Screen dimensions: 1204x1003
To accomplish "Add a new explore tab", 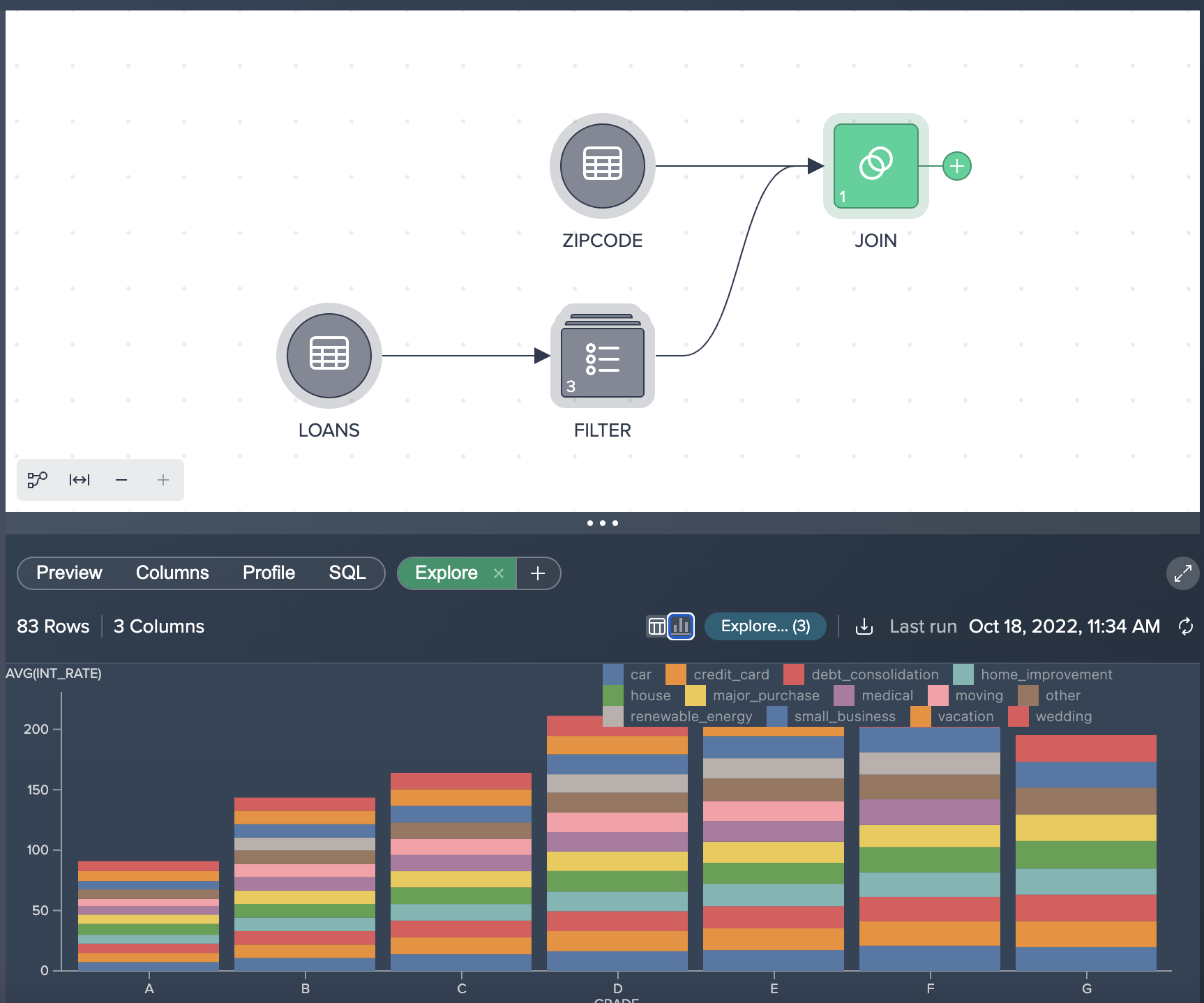I will 538,573.
